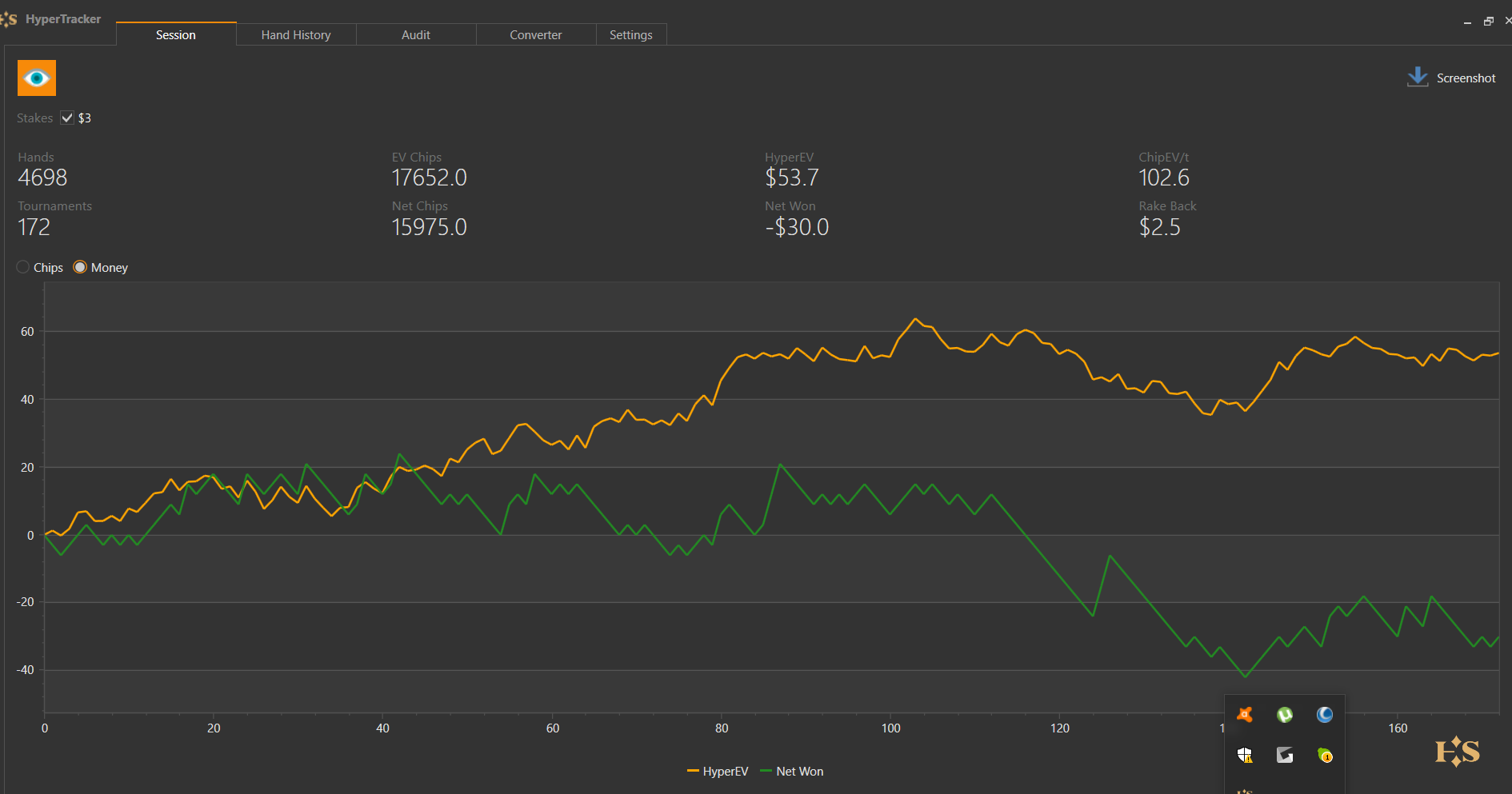The height and width of the screenshot is (794, 1512).
Task: Open the Converter tab
Action: point(536,34)
